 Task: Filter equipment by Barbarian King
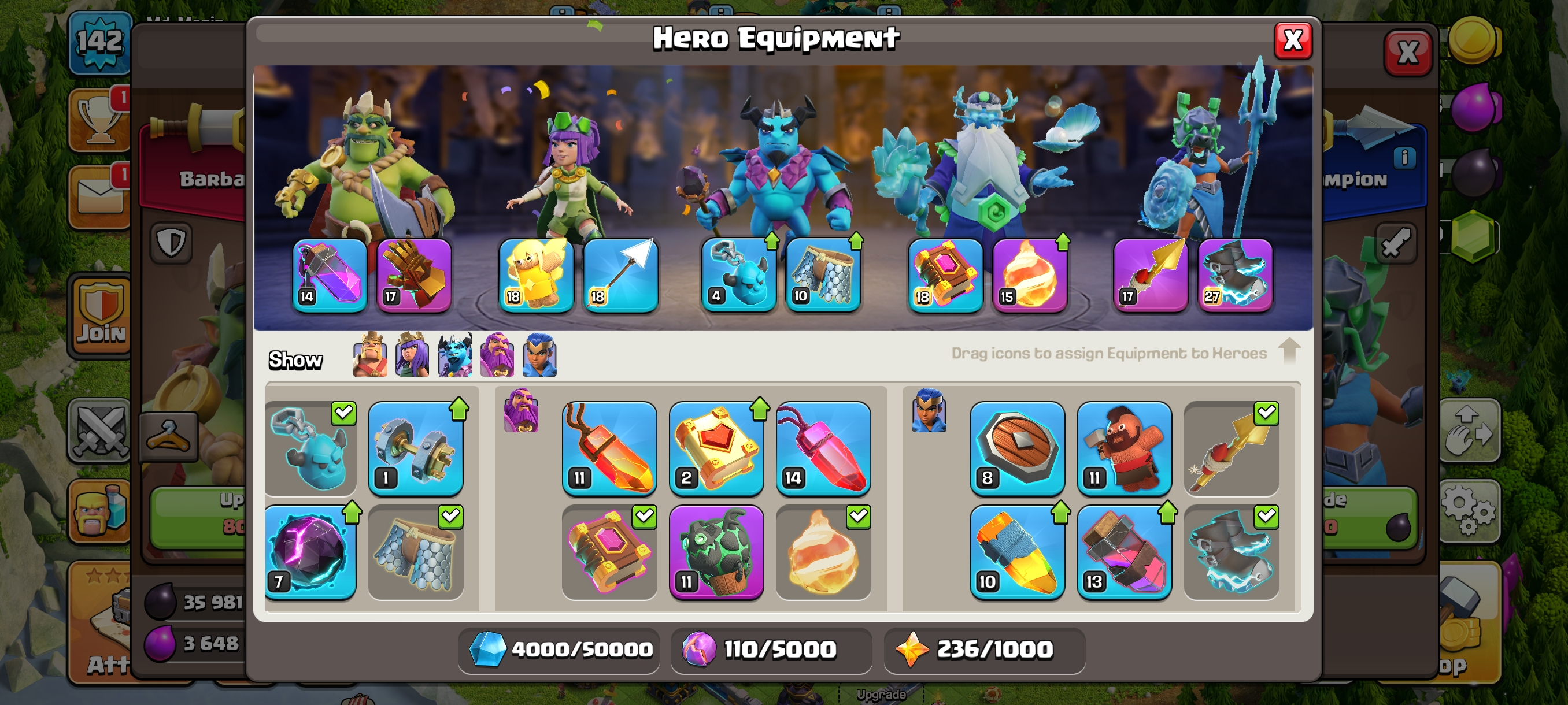click(x=370, y=355)
